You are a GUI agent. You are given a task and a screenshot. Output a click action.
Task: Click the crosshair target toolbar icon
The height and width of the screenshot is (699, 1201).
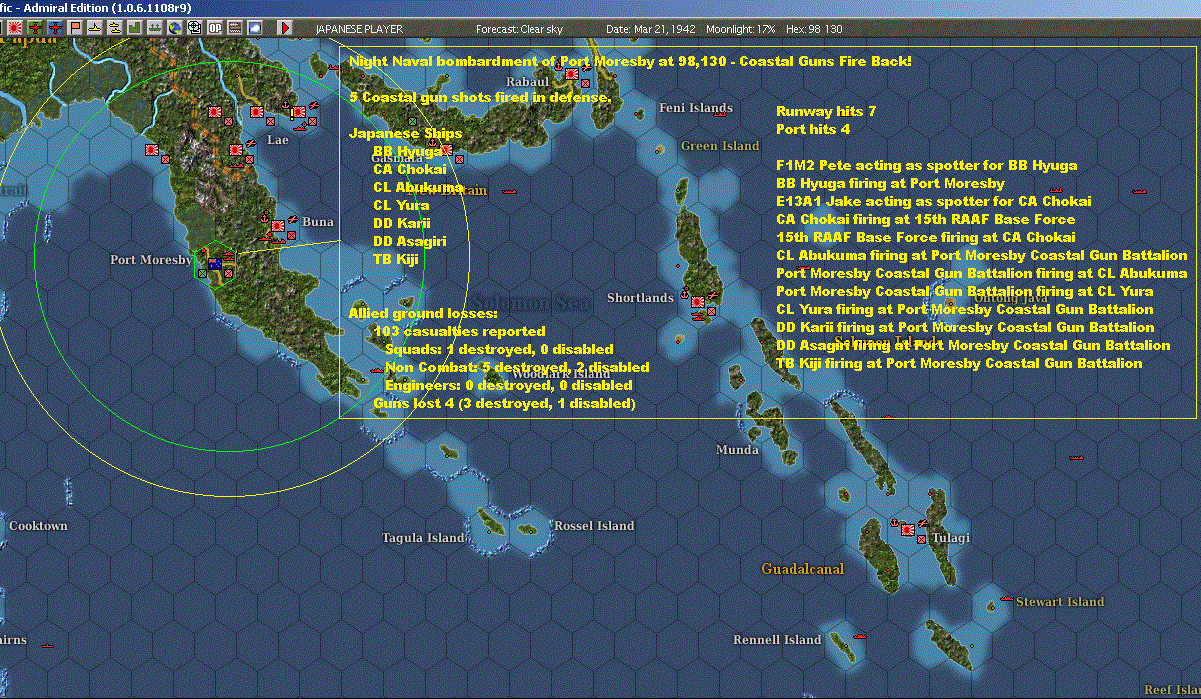pos(194,28)
